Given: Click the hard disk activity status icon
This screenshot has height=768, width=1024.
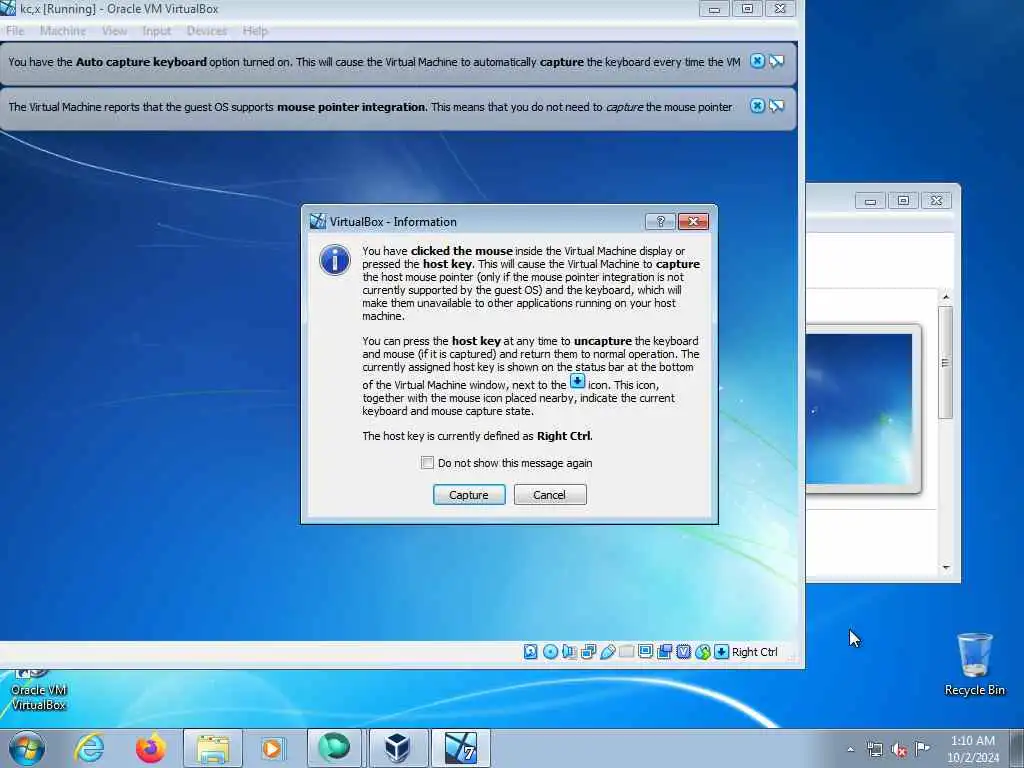Looking at the screenshot, I should pyautogui.click(x=530, y=652).
